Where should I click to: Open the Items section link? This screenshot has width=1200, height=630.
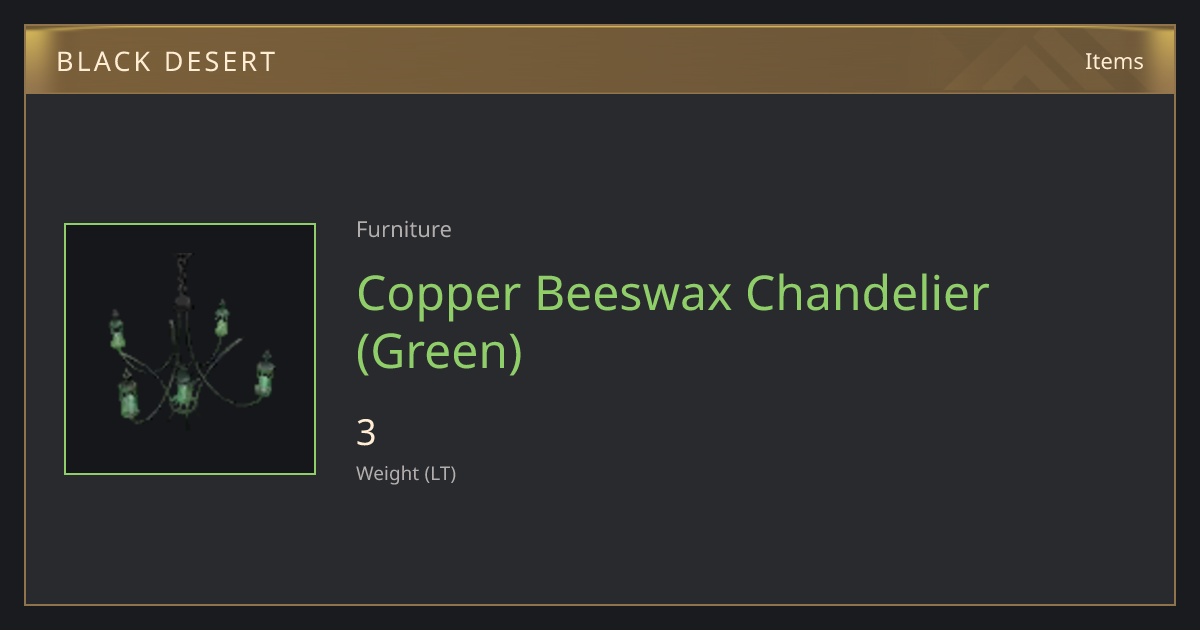coord(1114,61)
